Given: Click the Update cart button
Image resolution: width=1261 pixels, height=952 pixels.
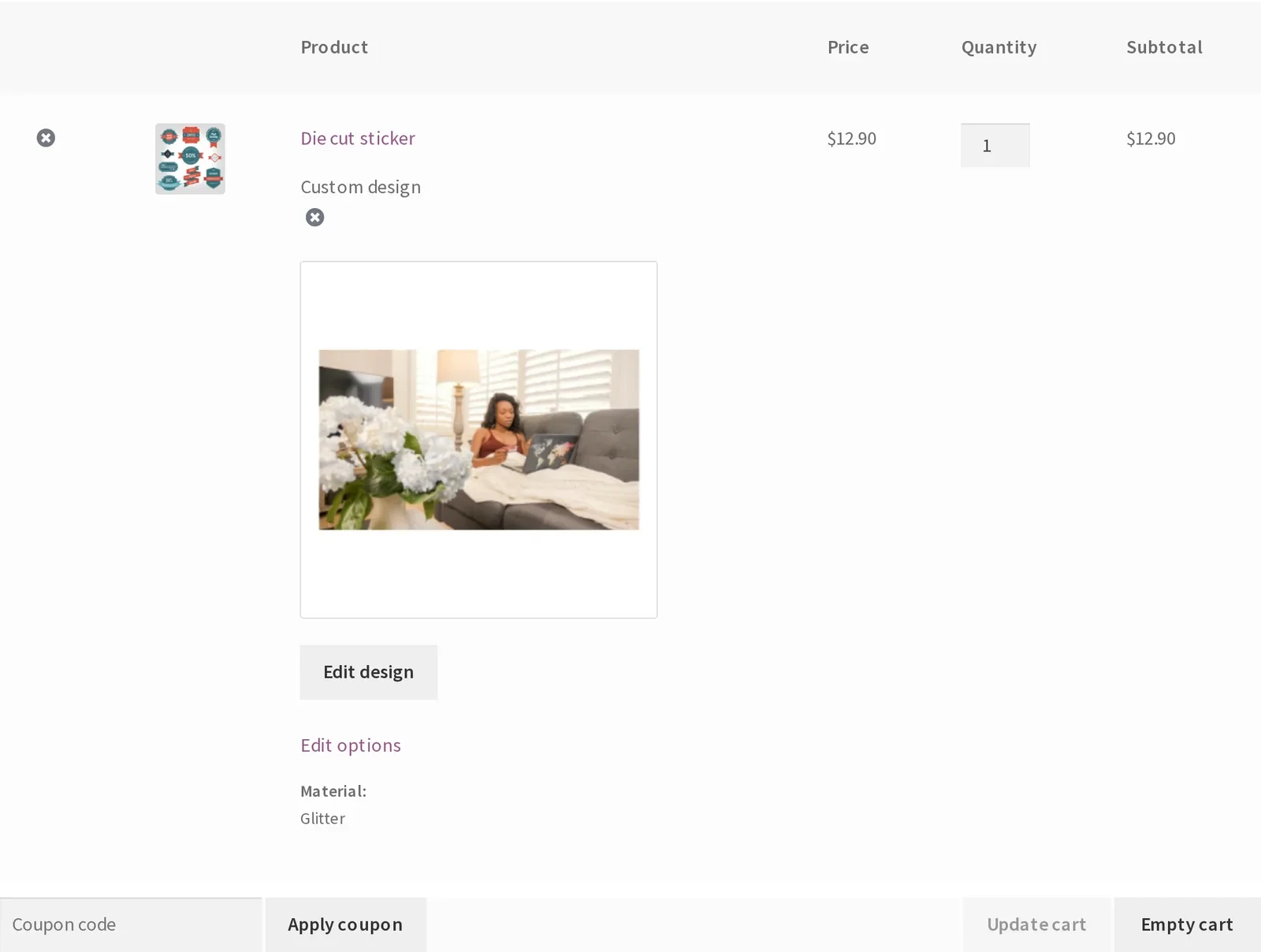Looking at the screenshot, I should coord(1036,924).
